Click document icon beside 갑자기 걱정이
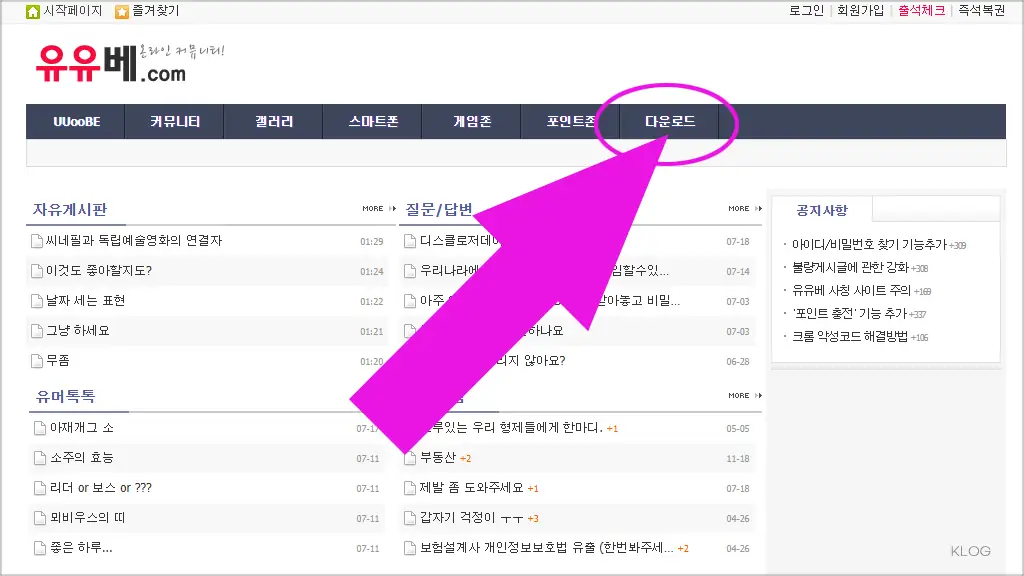Viewport: 1024px width, 576px height. click(x=410, y=519)
